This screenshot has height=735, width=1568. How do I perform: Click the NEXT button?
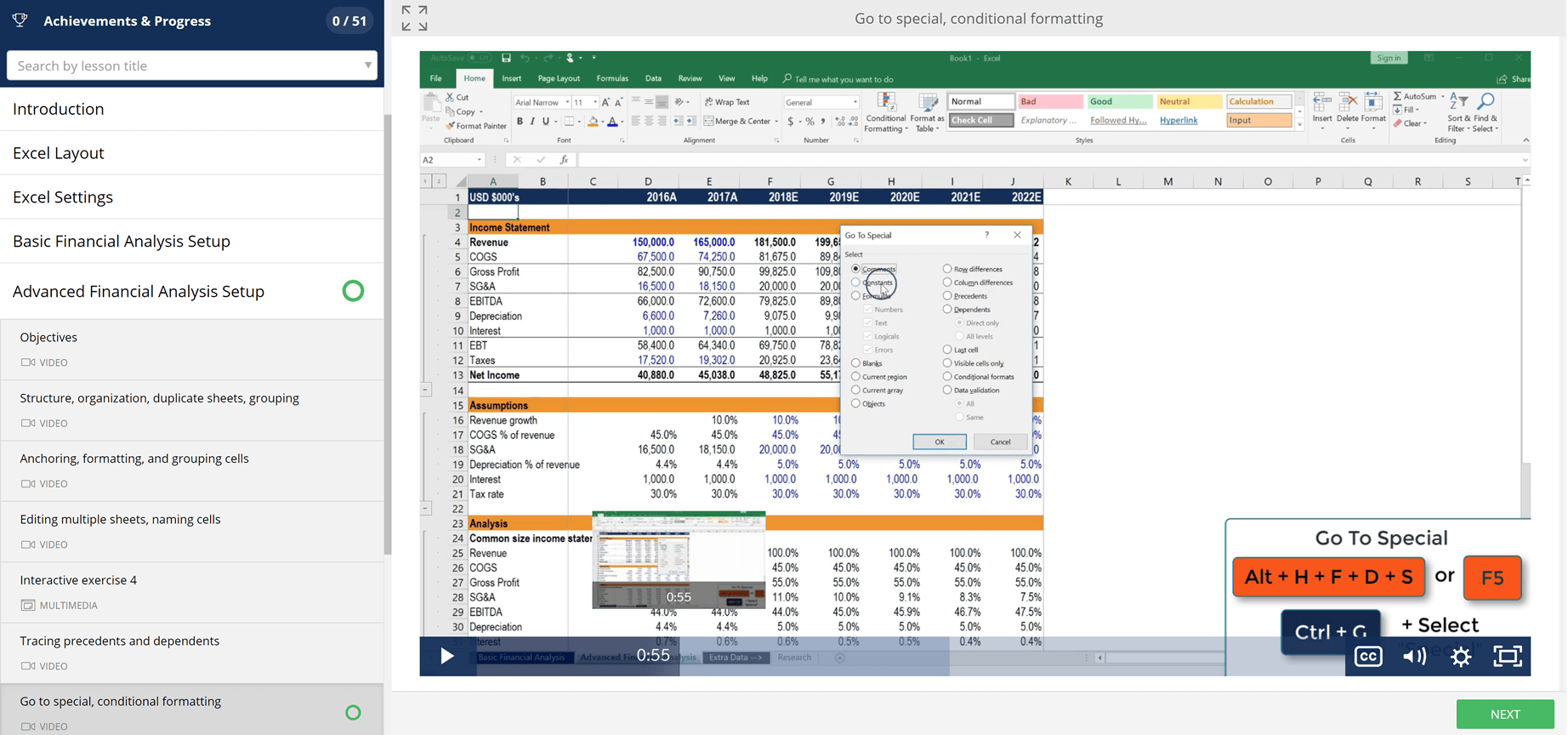pos(1504,714)
